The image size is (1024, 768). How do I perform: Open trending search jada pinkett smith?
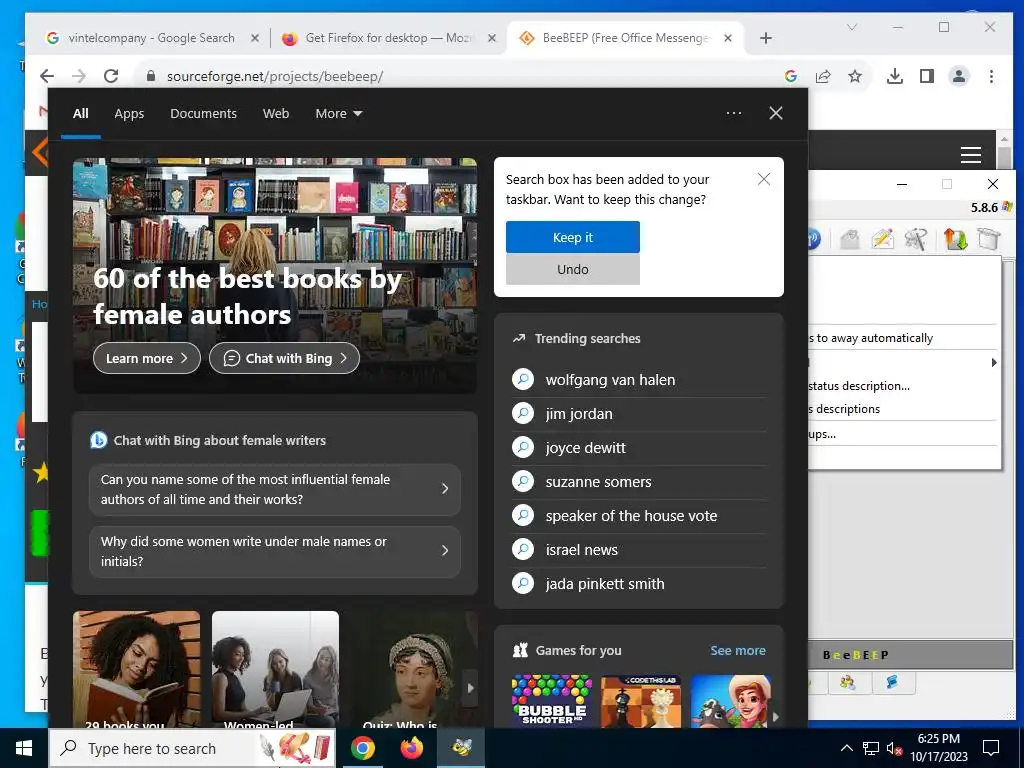pos(639,583)
